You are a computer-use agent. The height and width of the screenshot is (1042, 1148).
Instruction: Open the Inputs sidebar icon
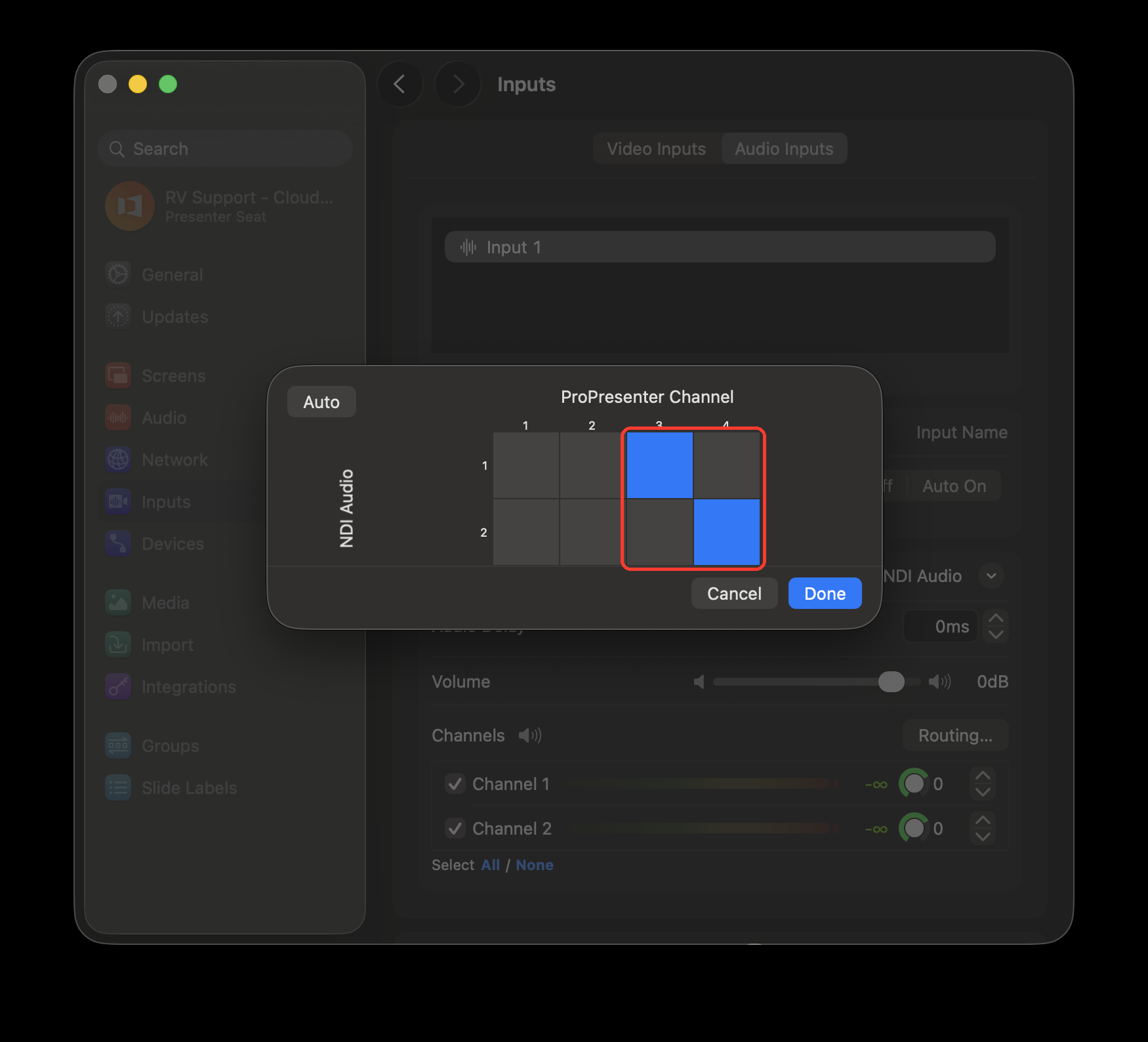pyautogui.click(x=118, y=501)
